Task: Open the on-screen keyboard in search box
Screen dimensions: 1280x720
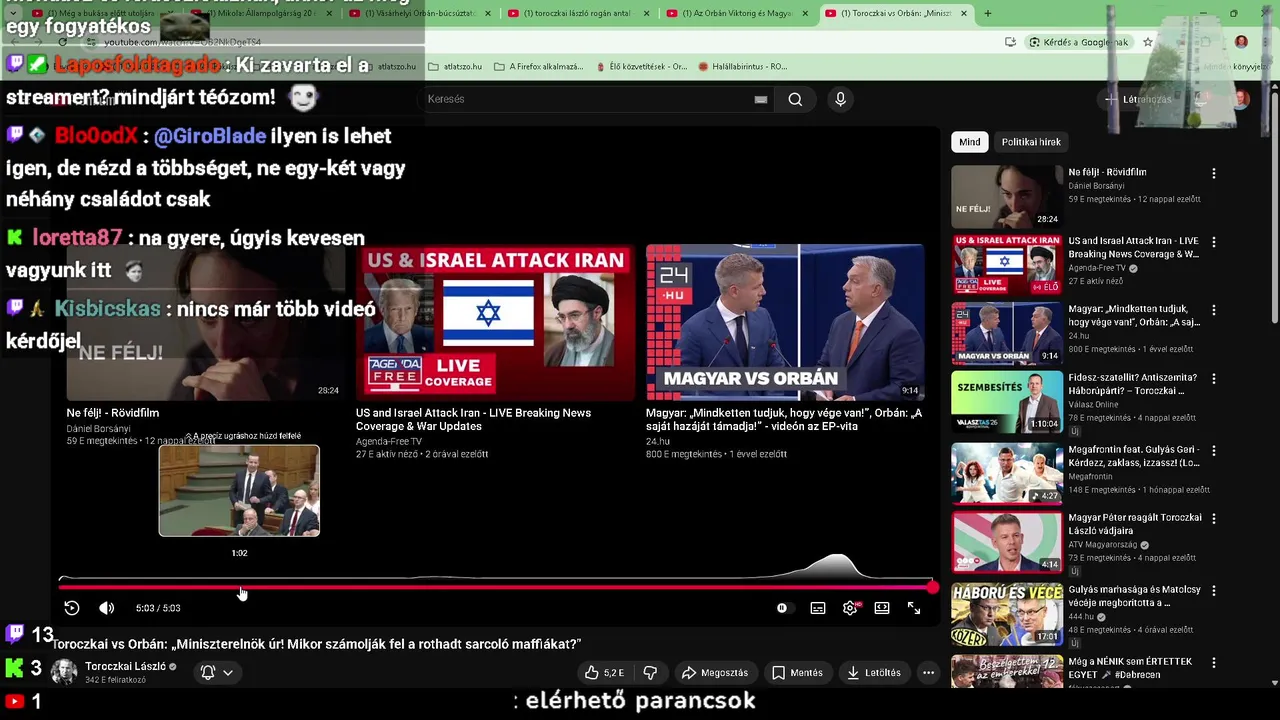Action: (761, 99)
